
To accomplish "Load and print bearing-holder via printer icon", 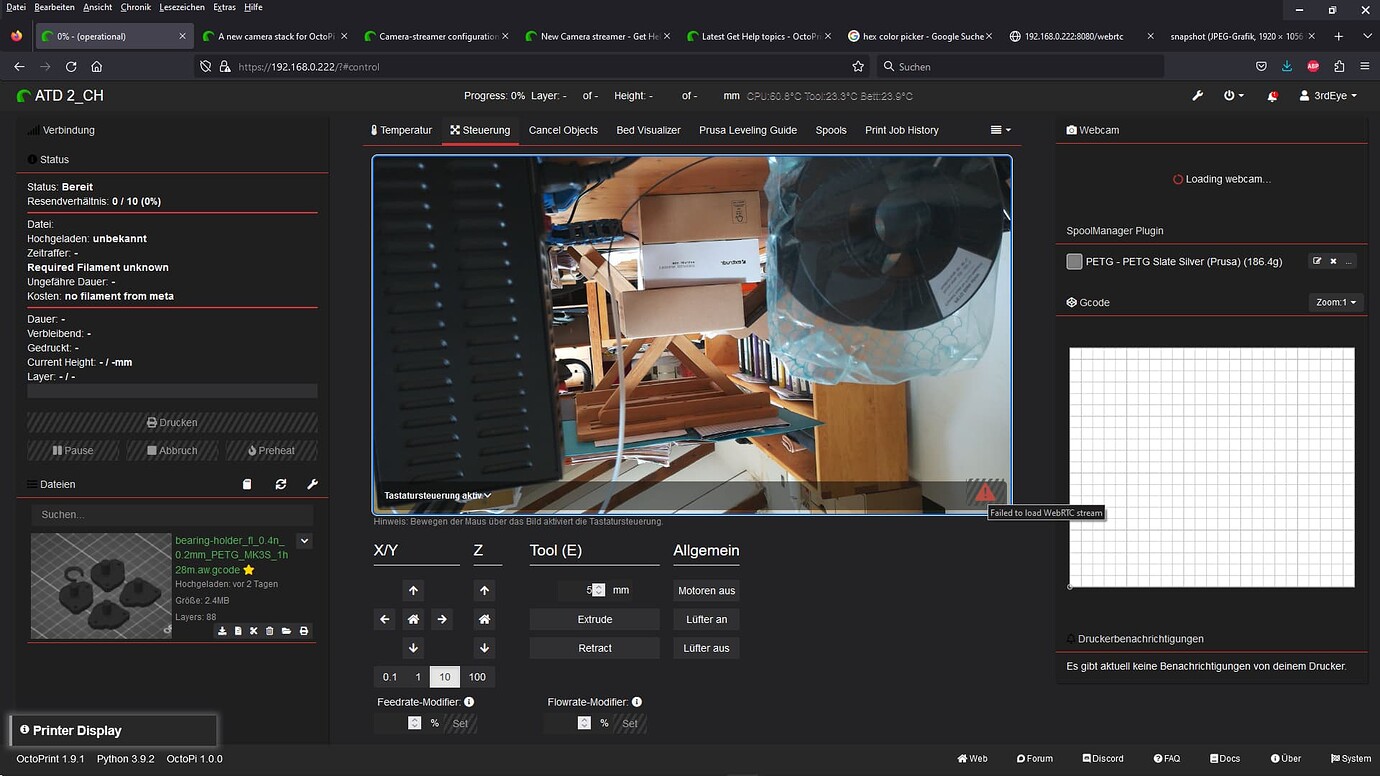I will pos(304,631).
